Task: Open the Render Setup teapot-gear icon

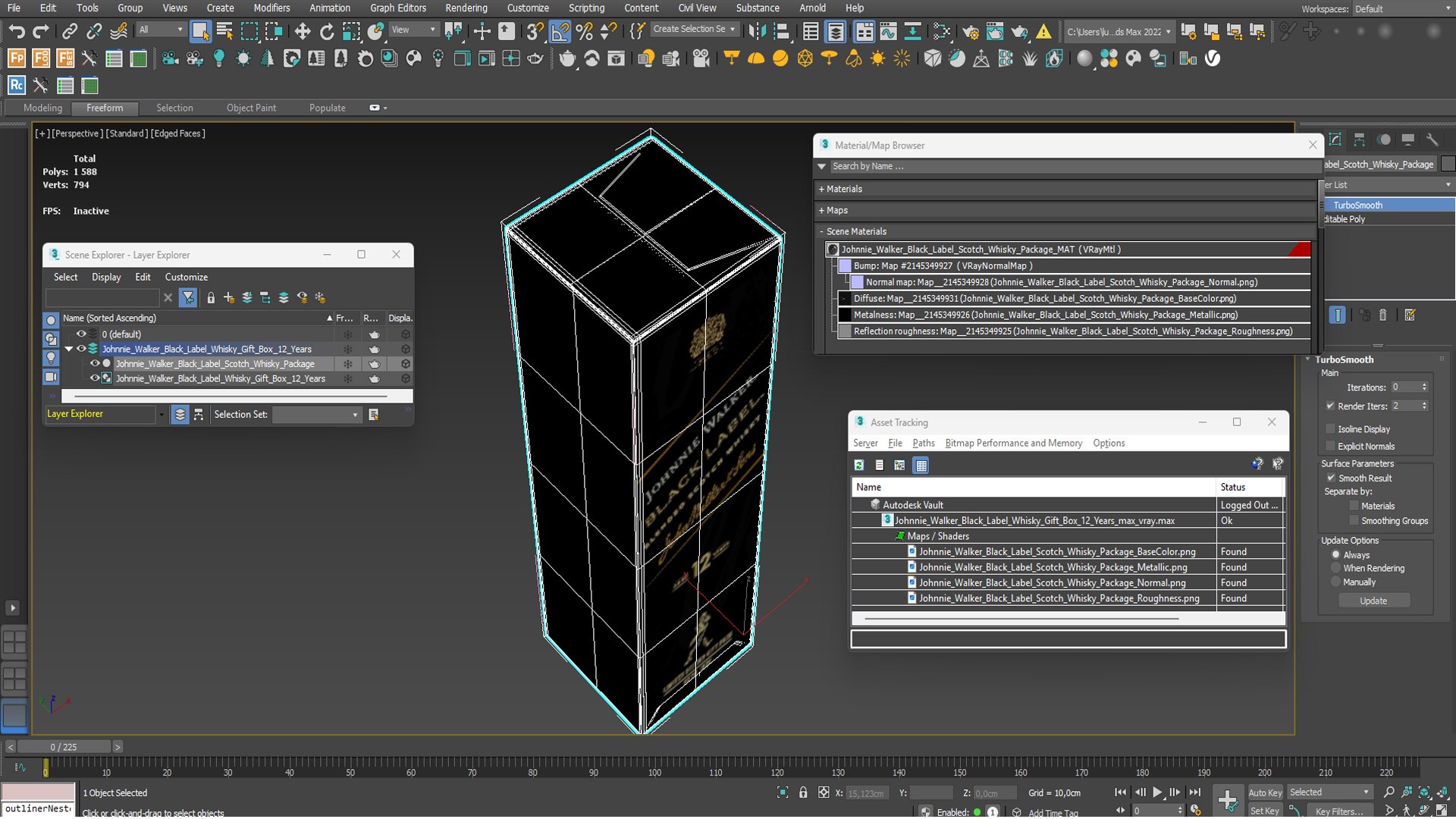Action: coord(971,31)
